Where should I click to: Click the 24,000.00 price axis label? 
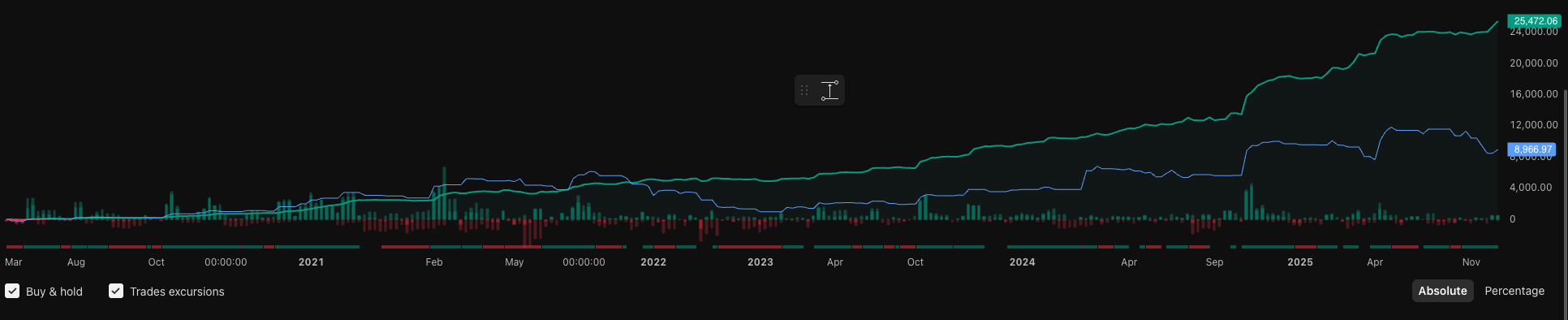pos(1534,32)
